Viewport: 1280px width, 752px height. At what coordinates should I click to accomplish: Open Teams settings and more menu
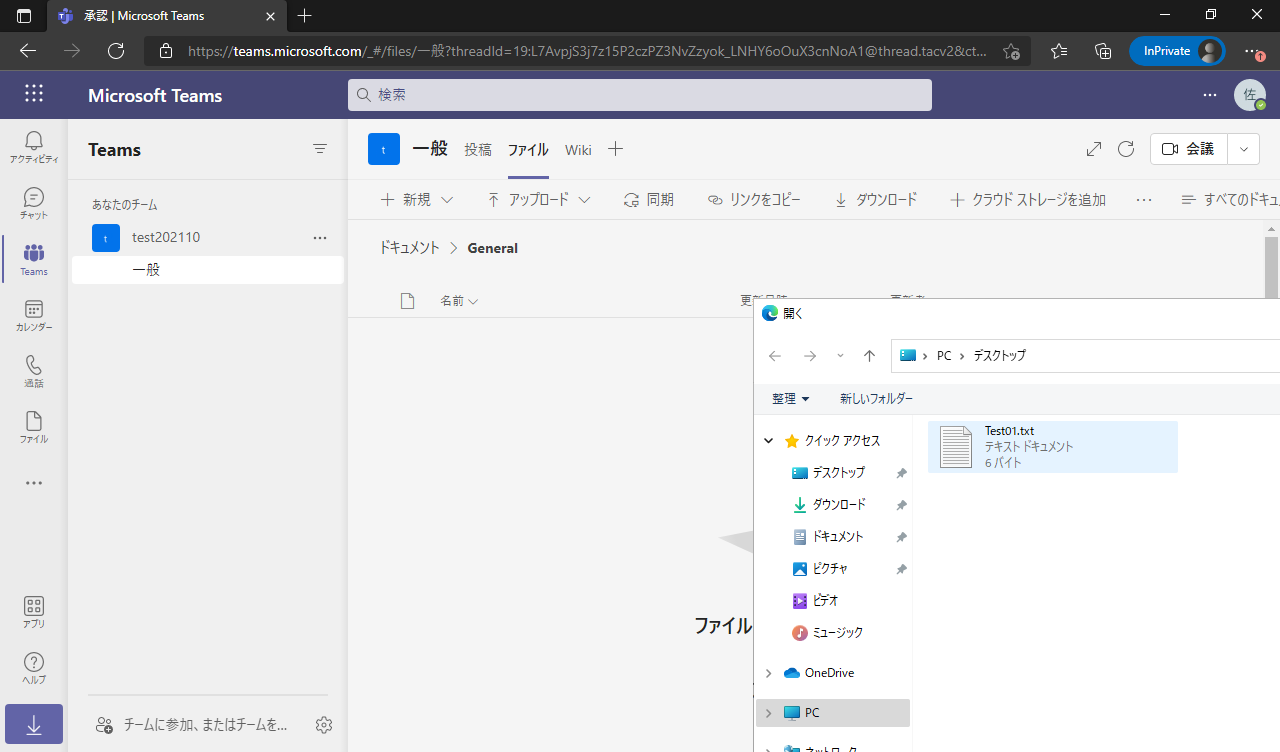[1210, 95]
